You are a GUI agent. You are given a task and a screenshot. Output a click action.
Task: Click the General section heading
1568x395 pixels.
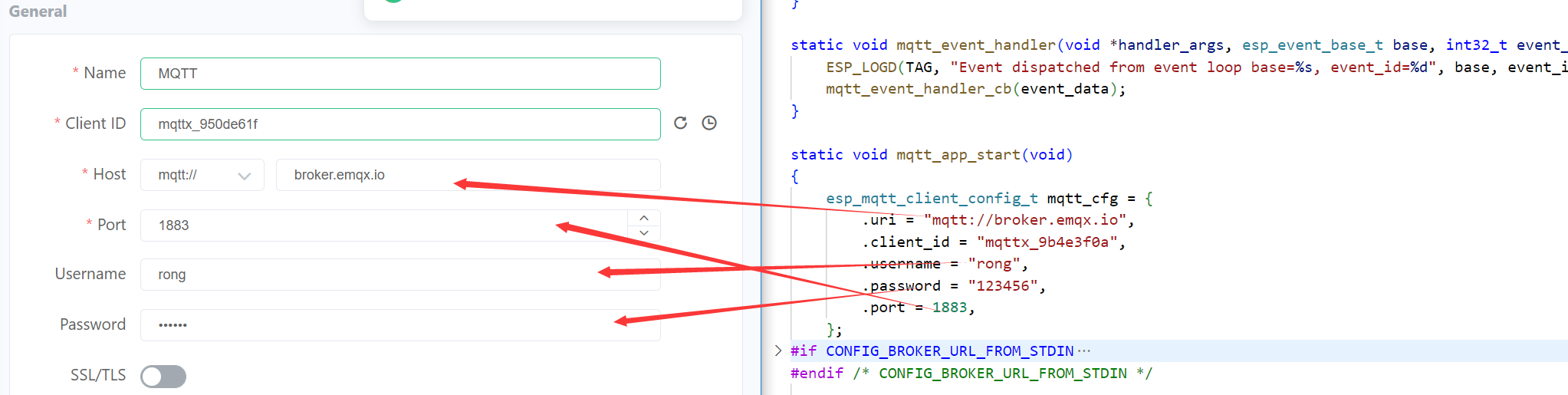38,12
